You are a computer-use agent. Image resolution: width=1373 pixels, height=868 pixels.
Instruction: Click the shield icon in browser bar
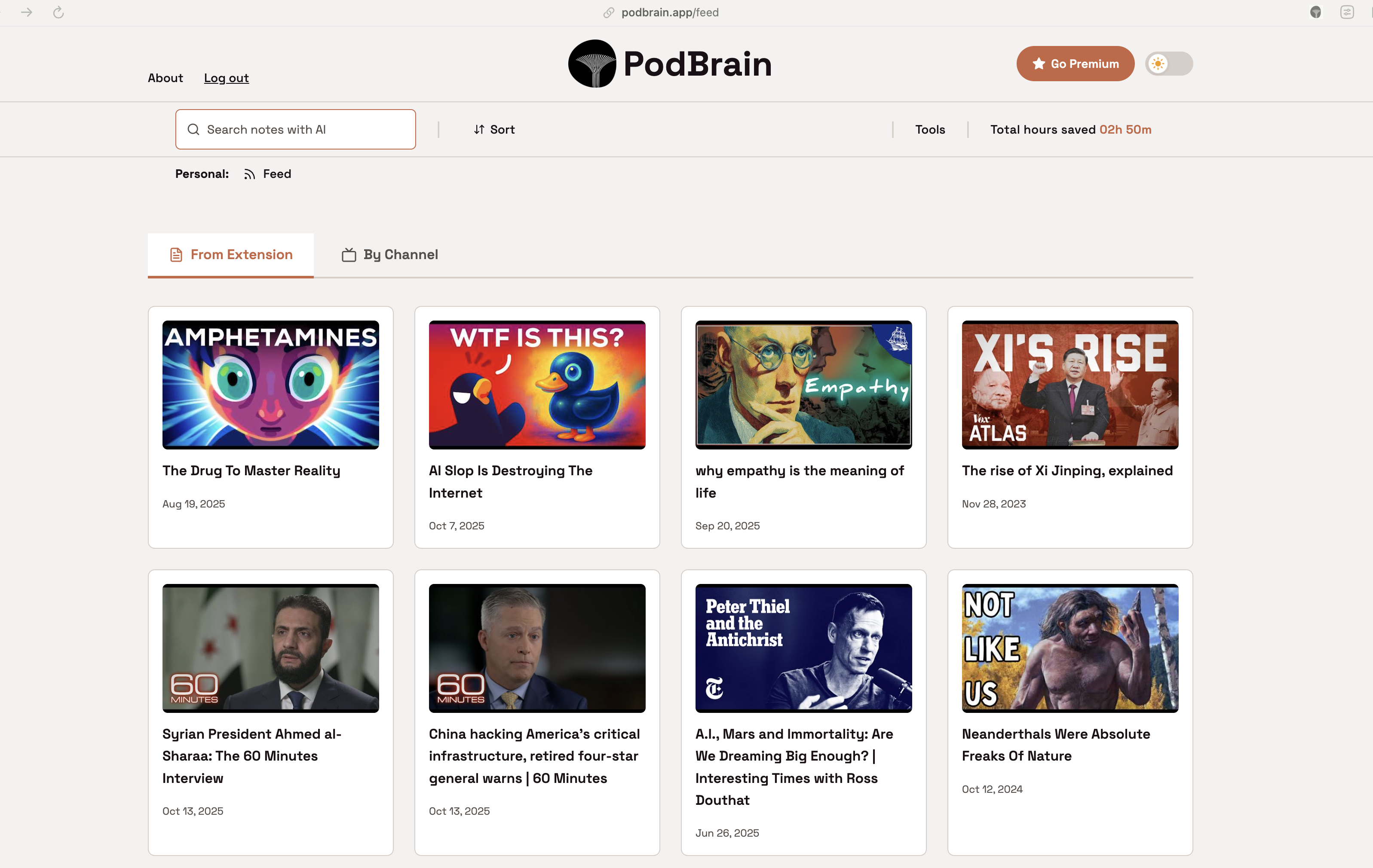click(1315, 12)
